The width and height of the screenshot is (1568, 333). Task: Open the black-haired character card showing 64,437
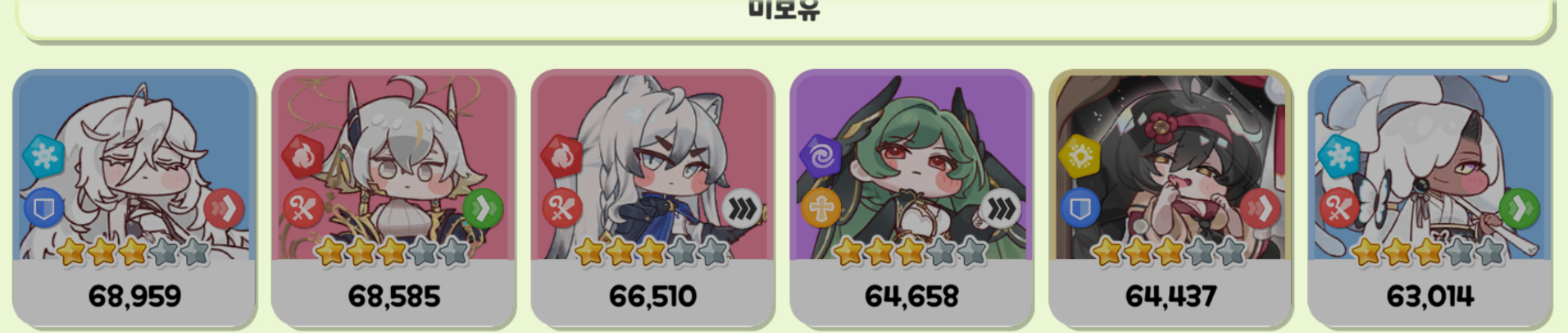(x=1170, y=198)
